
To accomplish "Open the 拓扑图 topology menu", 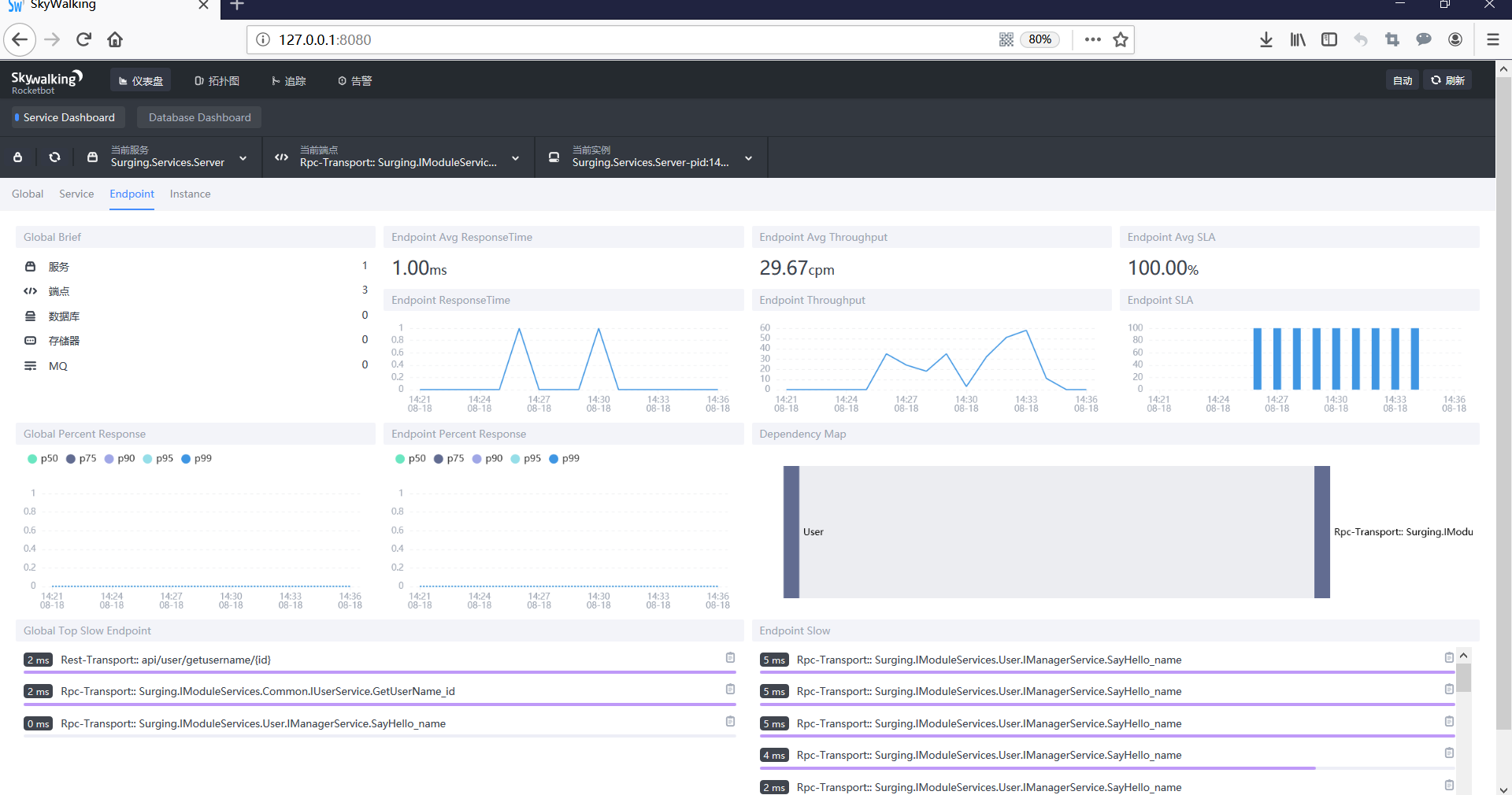I will (x=217, y=80).
